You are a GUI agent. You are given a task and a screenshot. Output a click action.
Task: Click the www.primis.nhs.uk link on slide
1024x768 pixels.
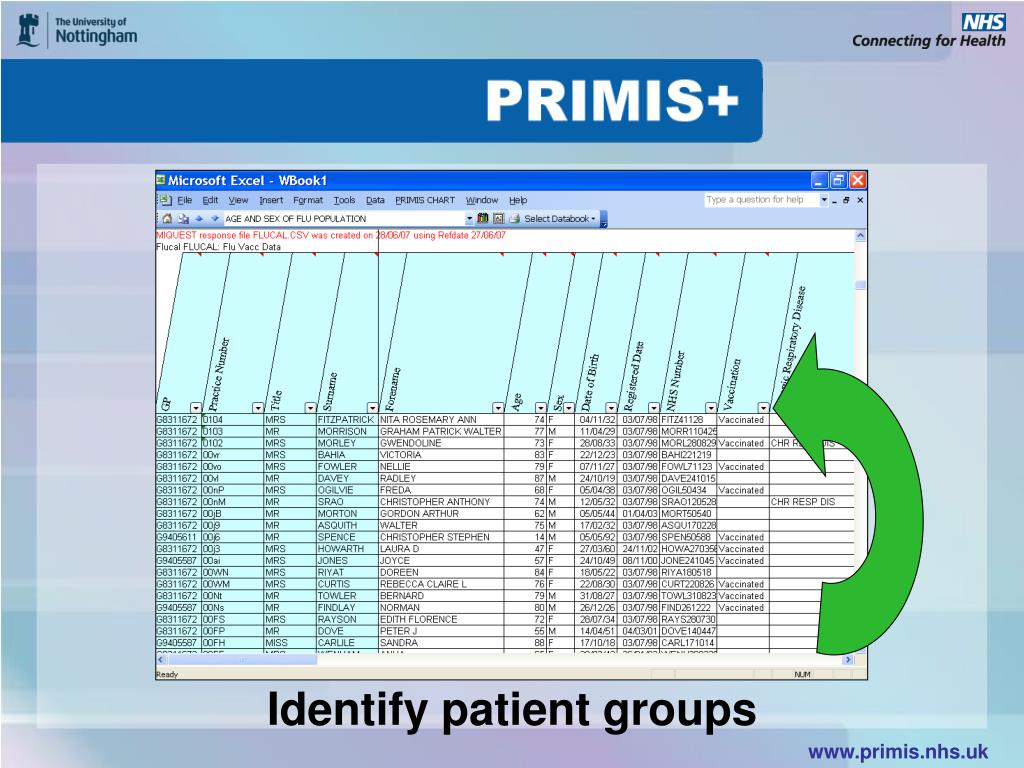coord(898,752)
